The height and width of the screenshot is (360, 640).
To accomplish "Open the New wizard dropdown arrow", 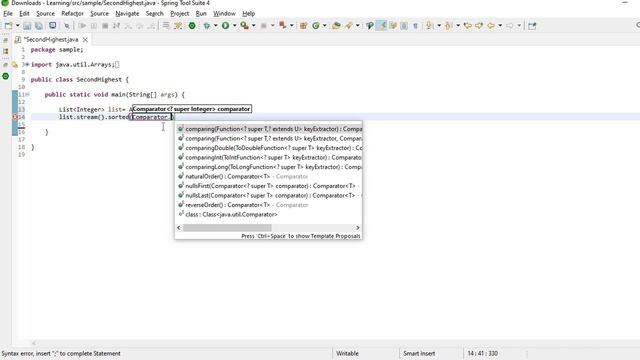I will point(18,26).
